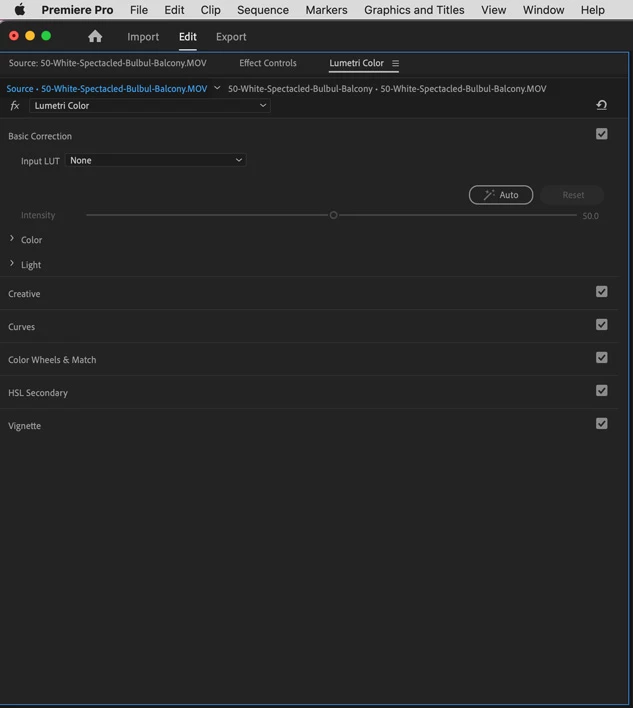
Task: Click the Intensity value 50.0
Action: tap(590, 216)
